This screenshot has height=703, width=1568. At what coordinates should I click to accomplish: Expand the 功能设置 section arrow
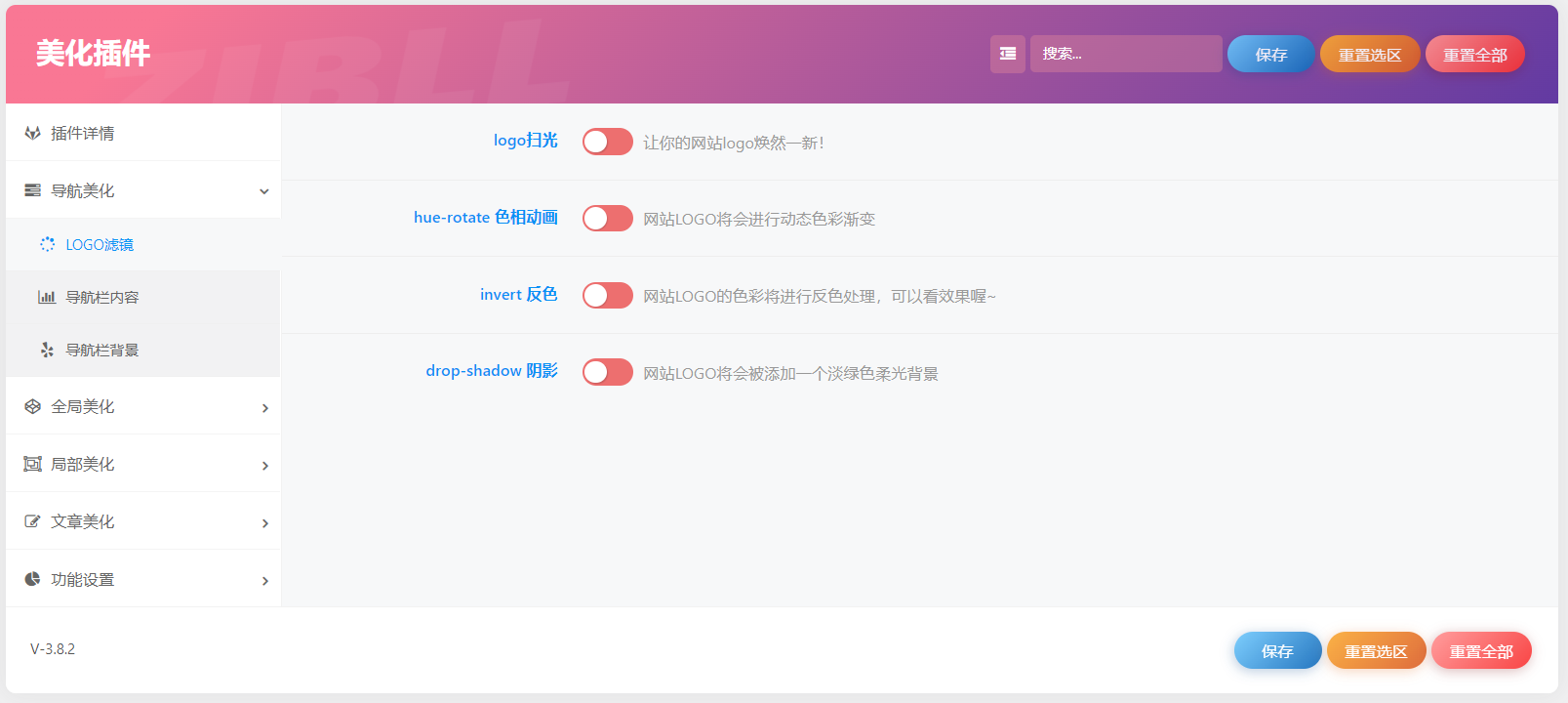click(264, 581)
